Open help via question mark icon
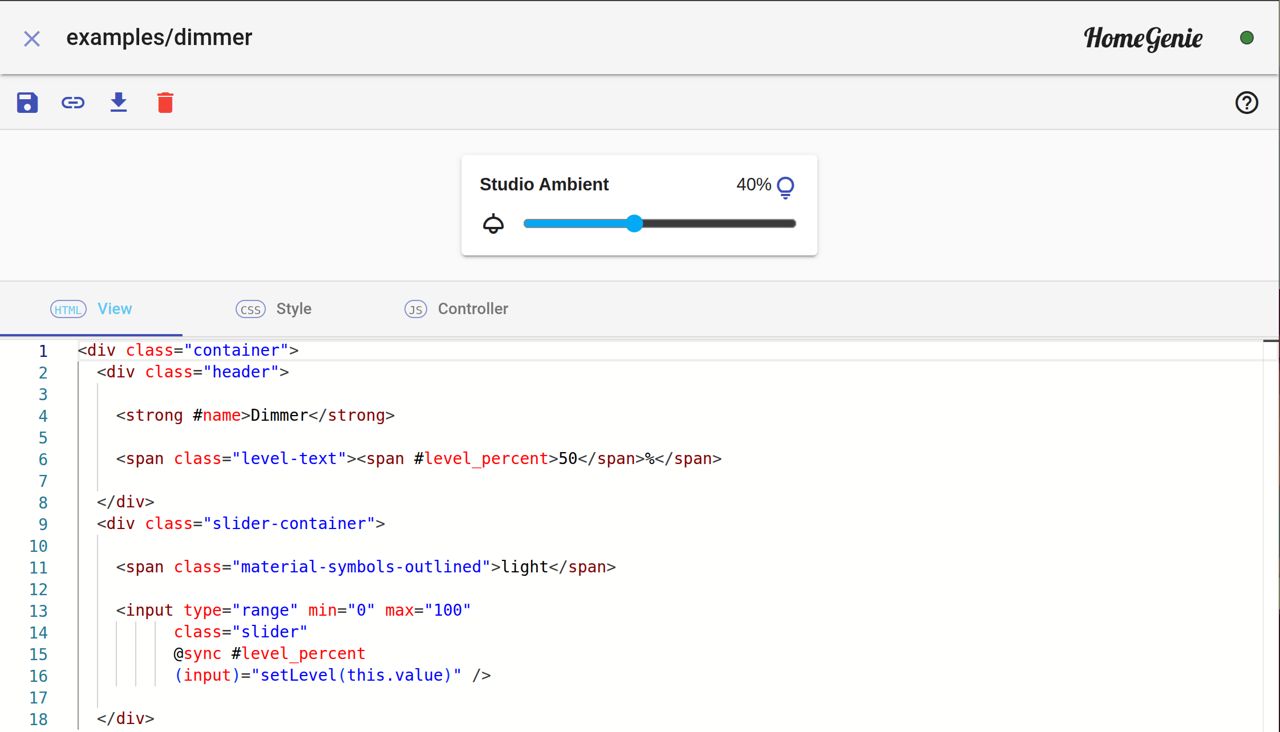This screenshot has width=1280, height=732. click(1246, 102)
